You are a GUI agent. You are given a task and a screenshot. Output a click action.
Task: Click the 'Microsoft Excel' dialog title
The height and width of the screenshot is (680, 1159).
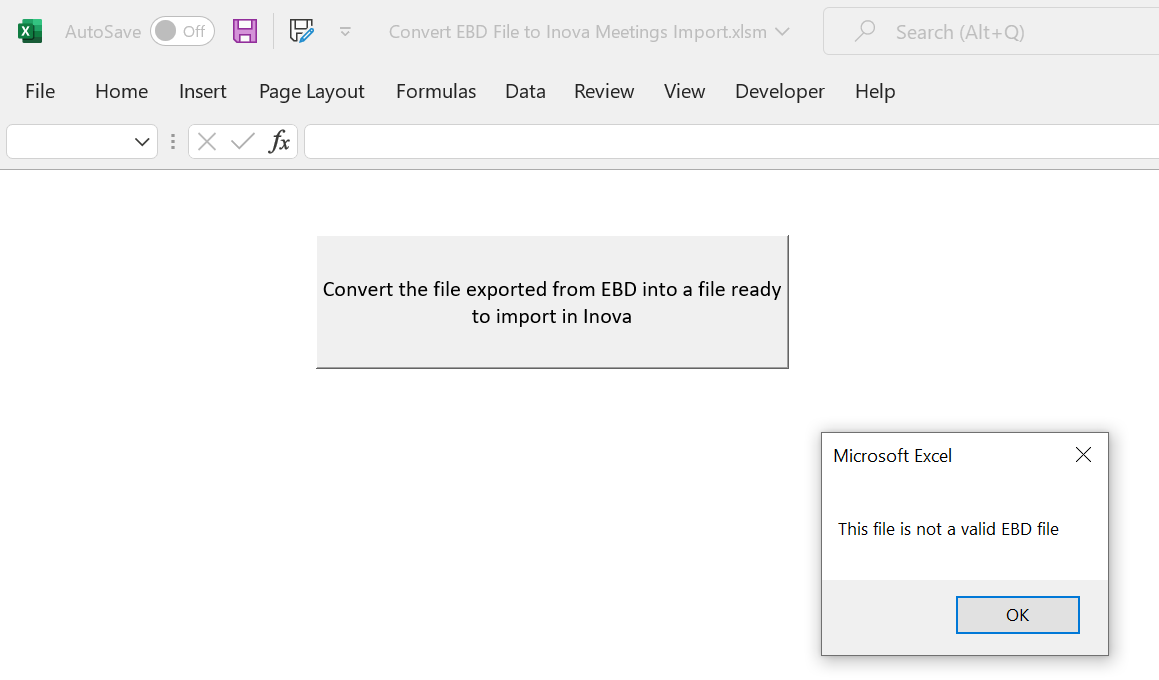892,456
